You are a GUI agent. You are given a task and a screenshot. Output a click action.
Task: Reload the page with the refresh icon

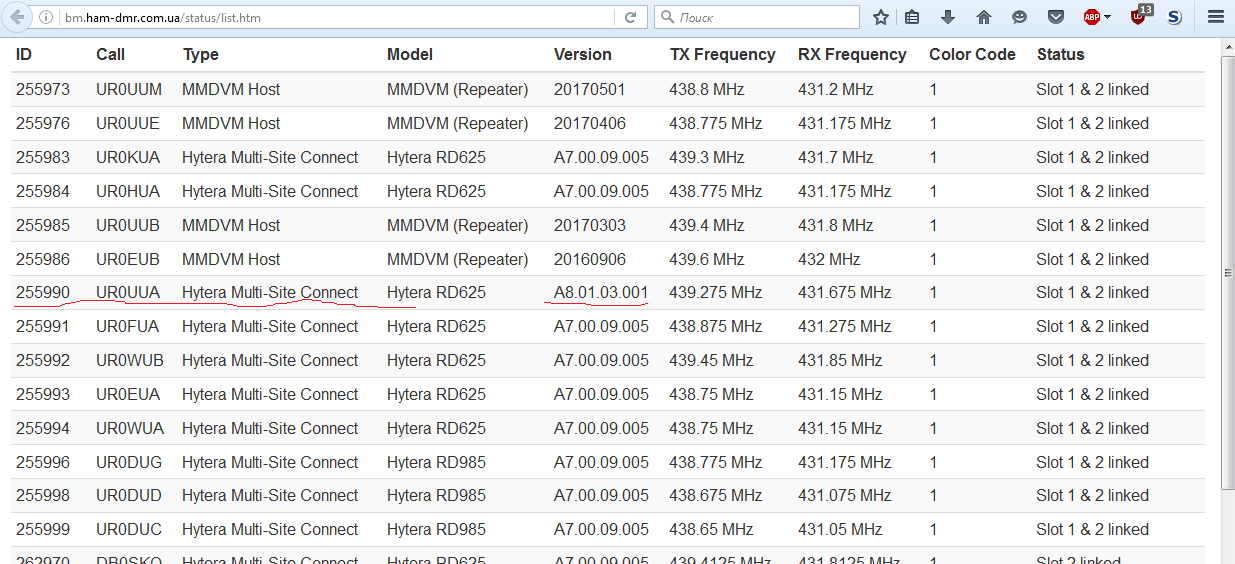[x=630, y=17]
